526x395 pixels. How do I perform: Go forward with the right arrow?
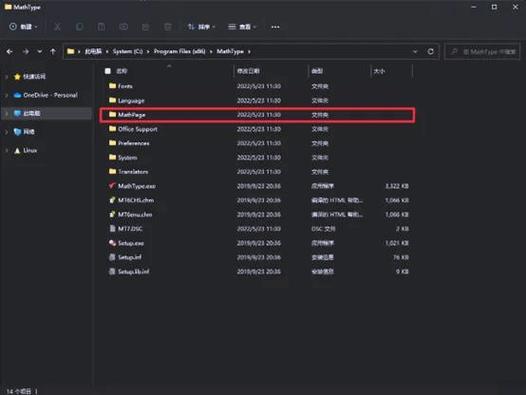[25, 52]
